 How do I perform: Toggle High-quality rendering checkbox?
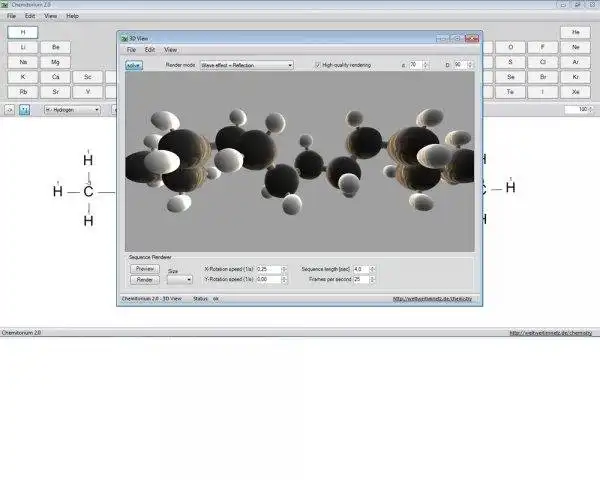click(x=317, y=65)
